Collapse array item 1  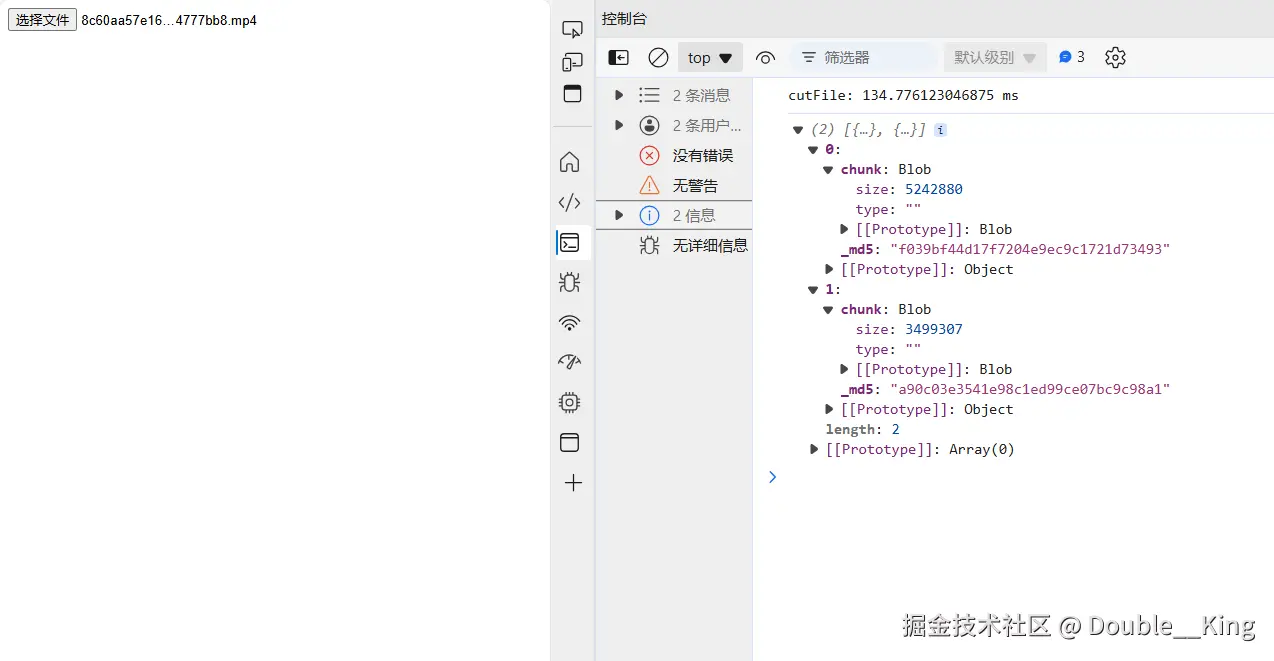(x=814, y=290)
